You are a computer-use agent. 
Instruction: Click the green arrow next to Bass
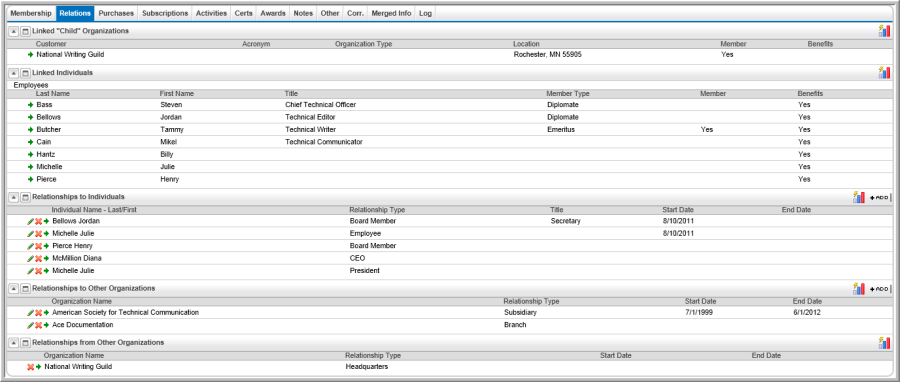click(30, 105)
